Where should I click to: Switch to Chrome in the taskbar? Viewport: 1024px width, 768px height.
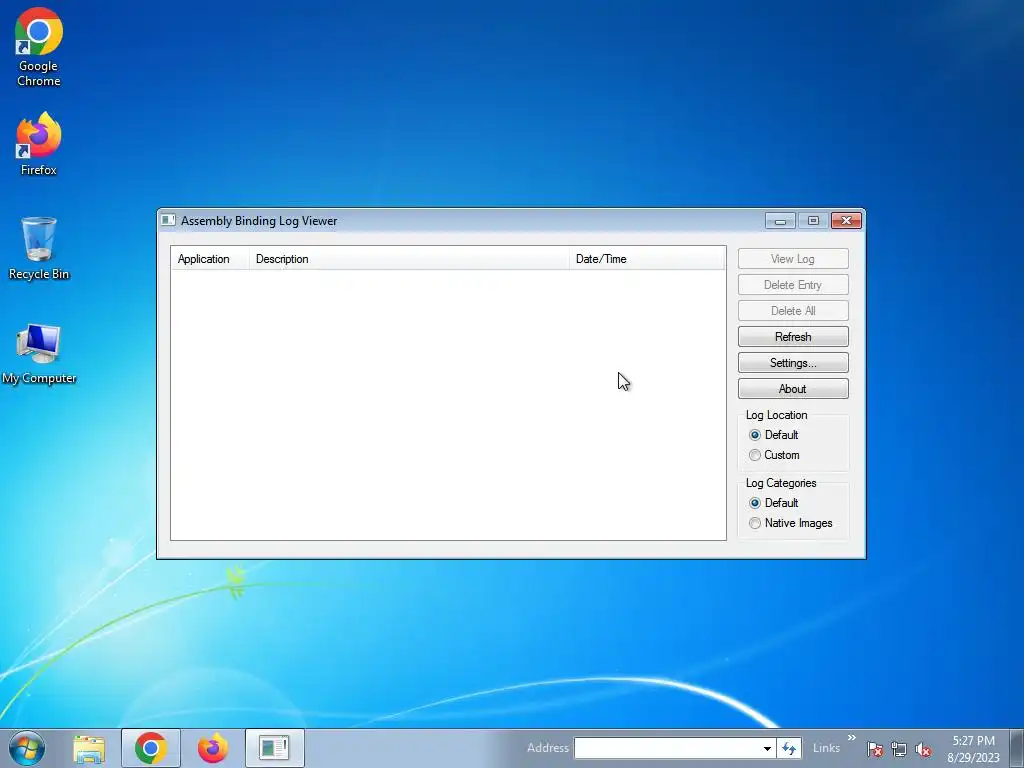151,748
